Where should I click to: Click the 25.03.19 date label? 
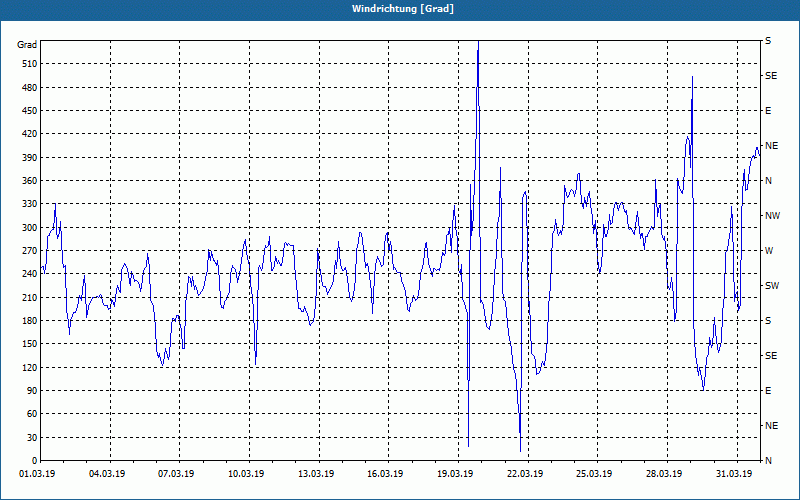point(594,474)
